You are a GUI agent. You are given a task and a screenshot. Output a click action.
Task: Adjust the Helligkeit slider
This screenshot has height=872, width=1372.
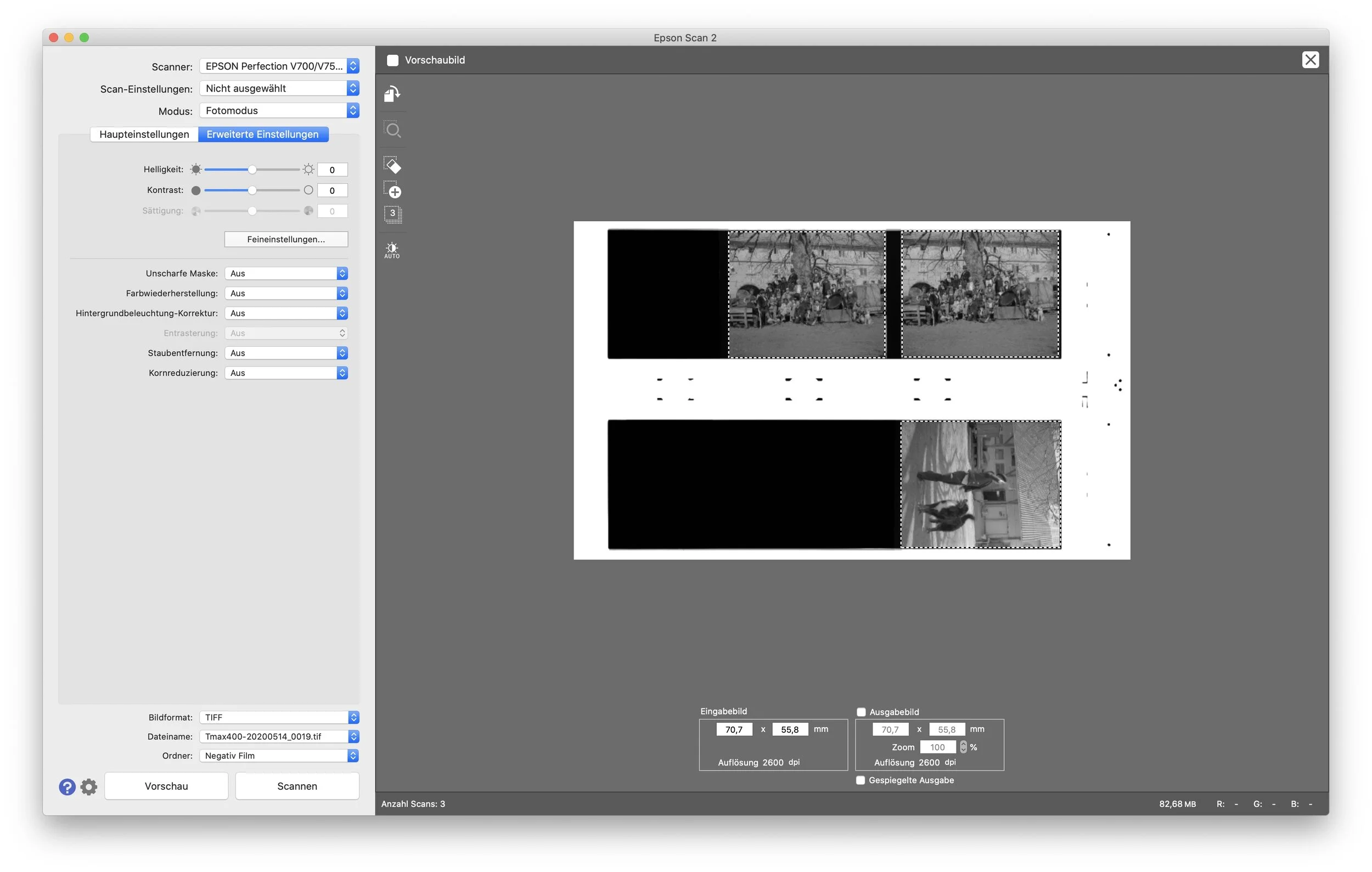(x=251, y=169)
